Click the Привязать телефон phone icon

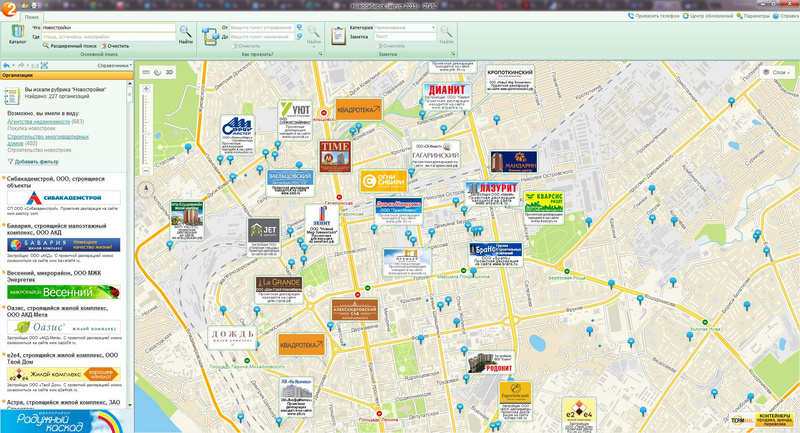(x=631, y=16)
